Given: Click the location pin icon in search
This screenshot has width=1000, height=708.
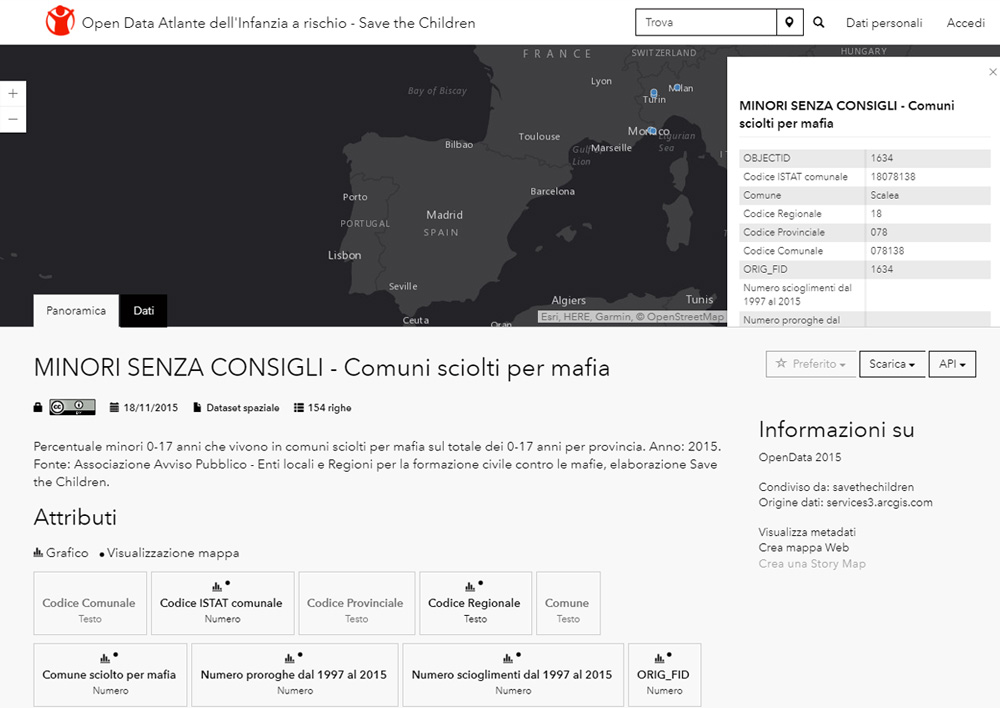Looking at the screenshot, I should [x=790, y=22].
